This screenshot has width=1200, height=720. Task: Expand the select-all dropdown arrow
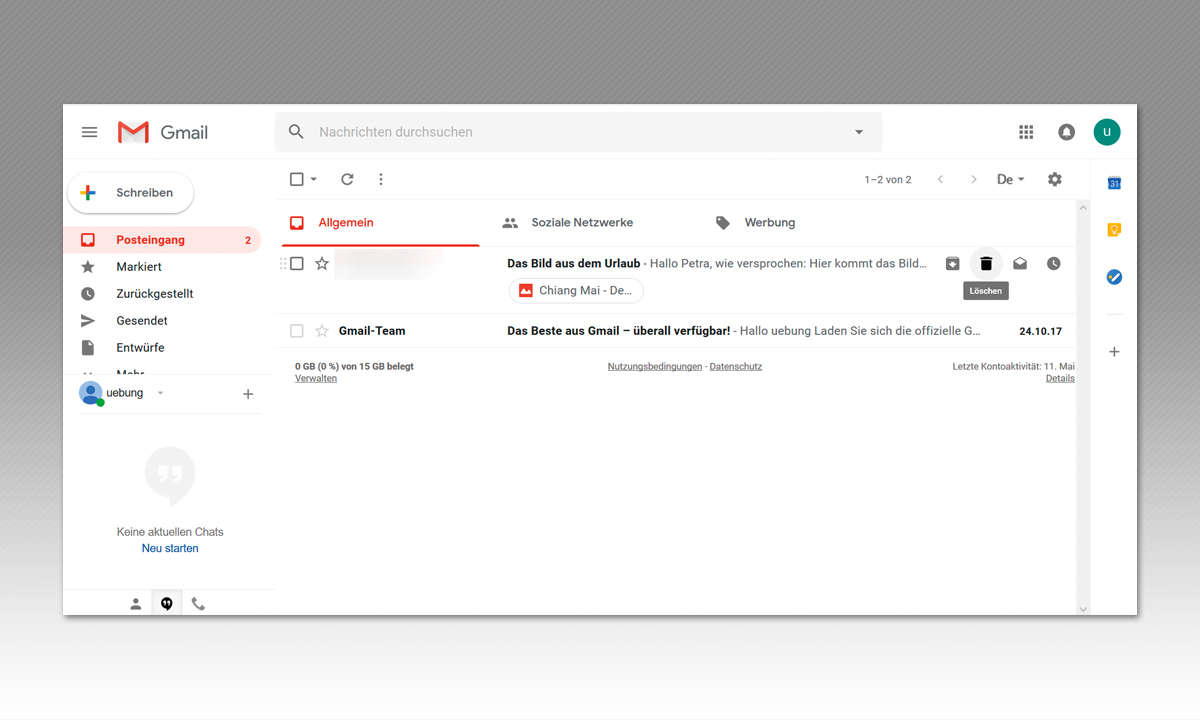[x=313, y=179]
